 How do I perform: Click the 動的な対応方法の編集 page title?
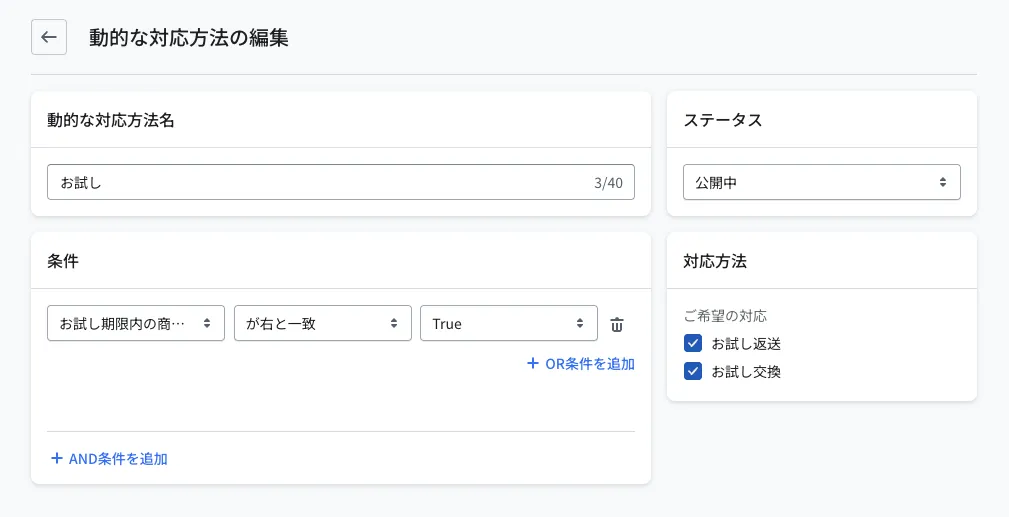(x=189, y=38)
